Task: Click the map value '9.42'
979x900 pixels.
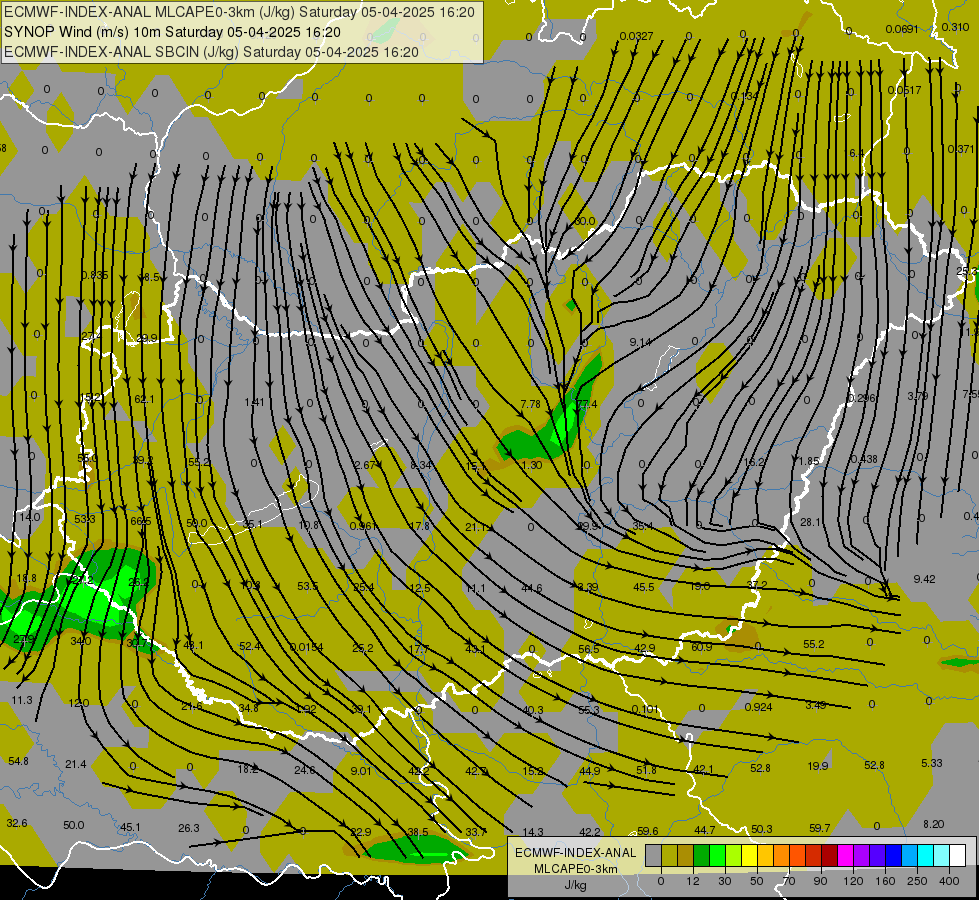Action: (x=924, y=579)
